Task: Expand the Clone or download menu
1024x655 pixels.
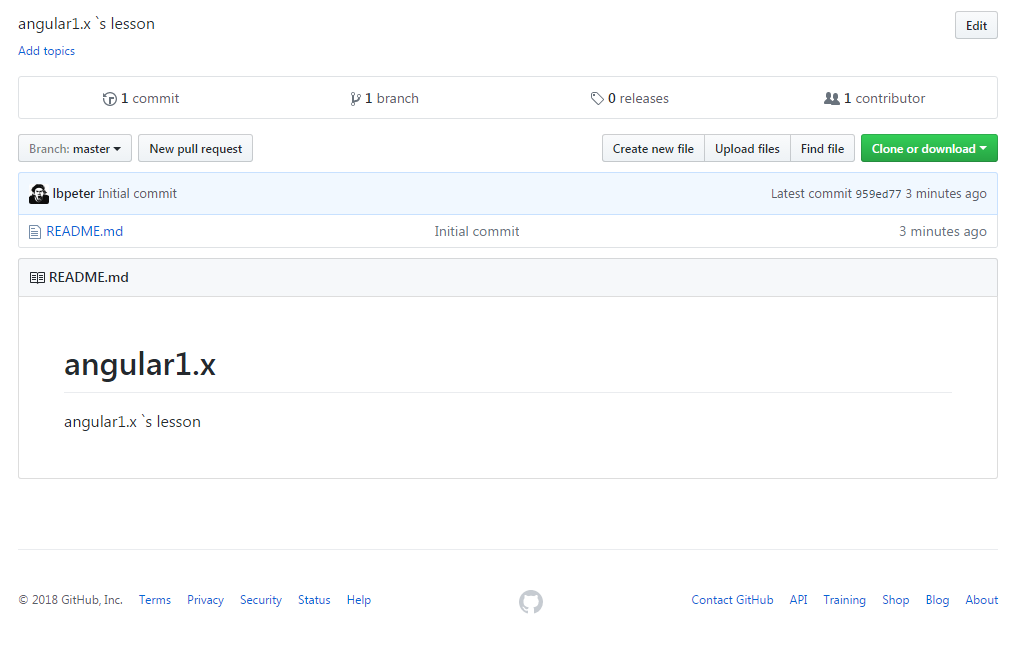Action: pyautogui.click(x=929, y=148)
